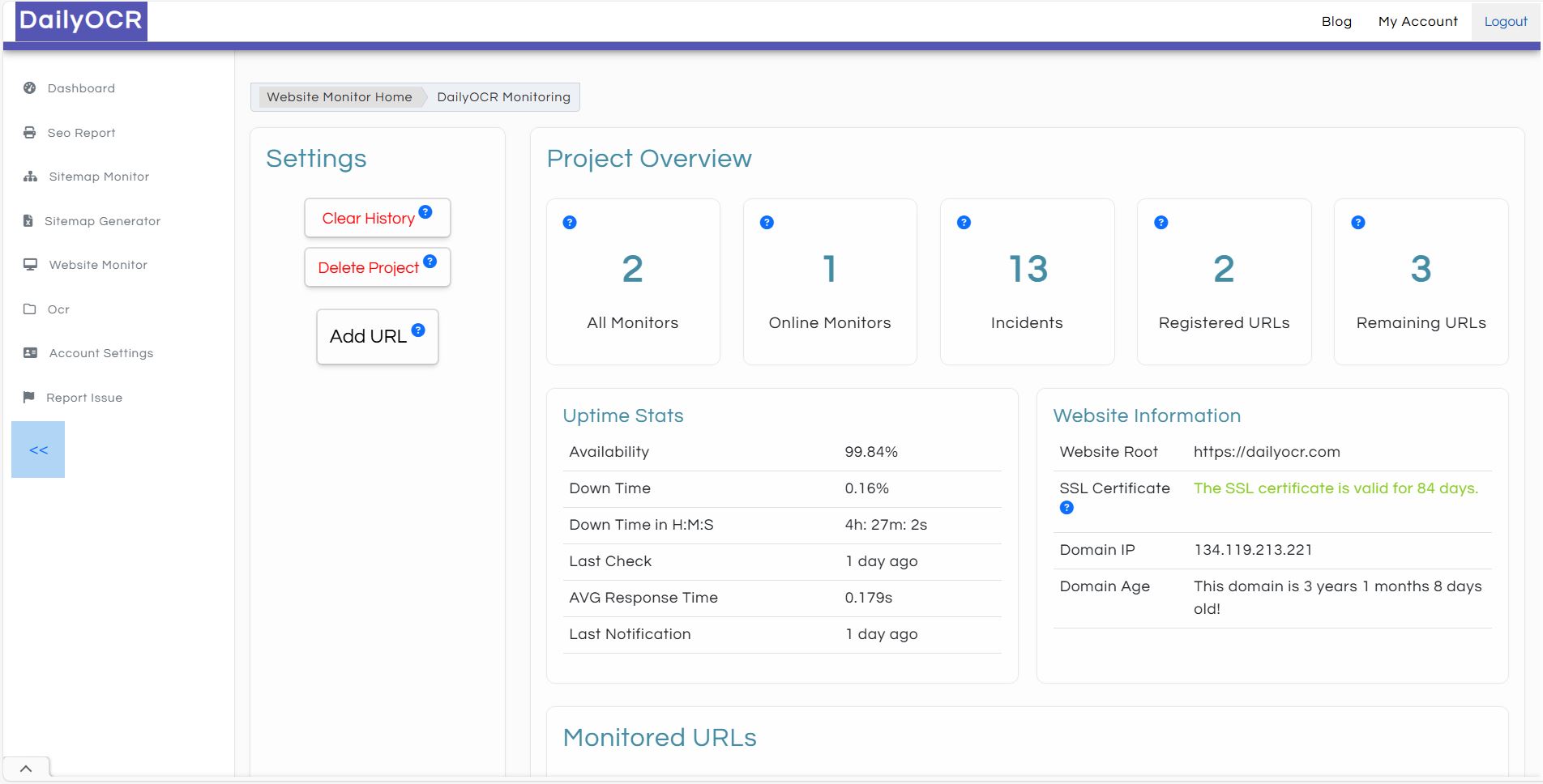
Task: Click the Incidents count 13
Action: point(1028,269)
